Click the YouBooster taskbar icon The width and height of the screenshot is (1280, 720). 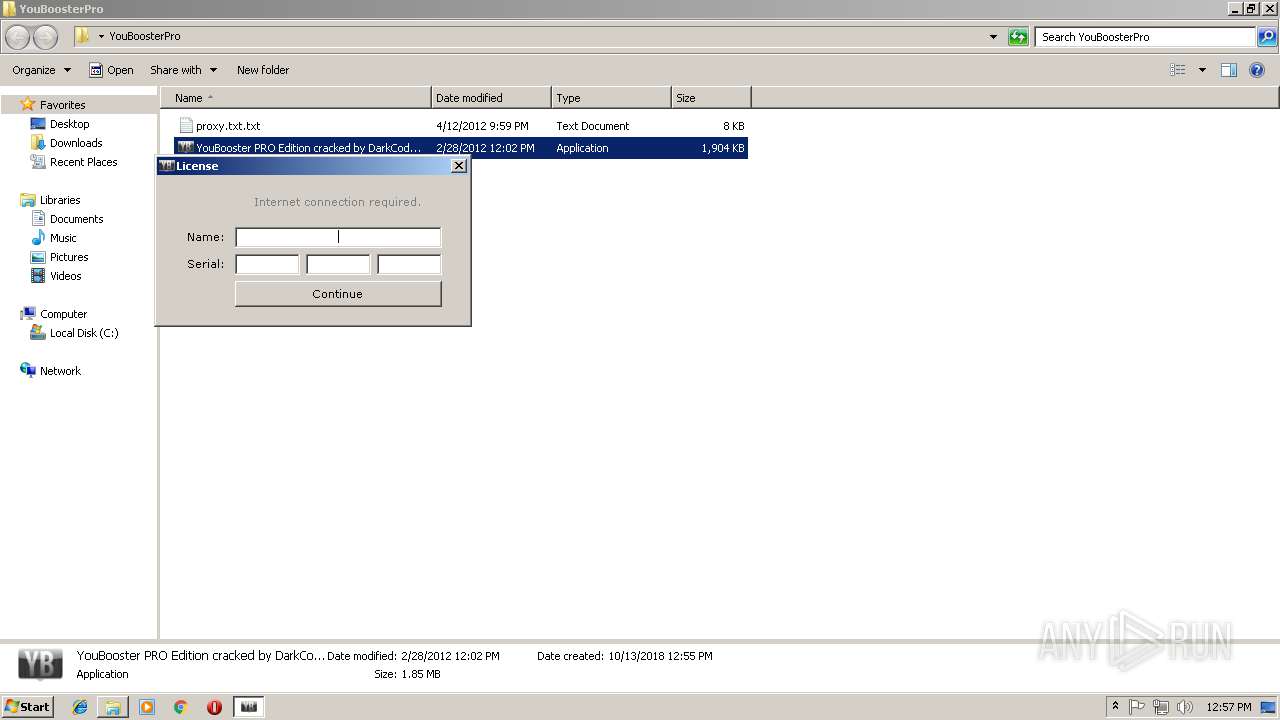(249, 707)
